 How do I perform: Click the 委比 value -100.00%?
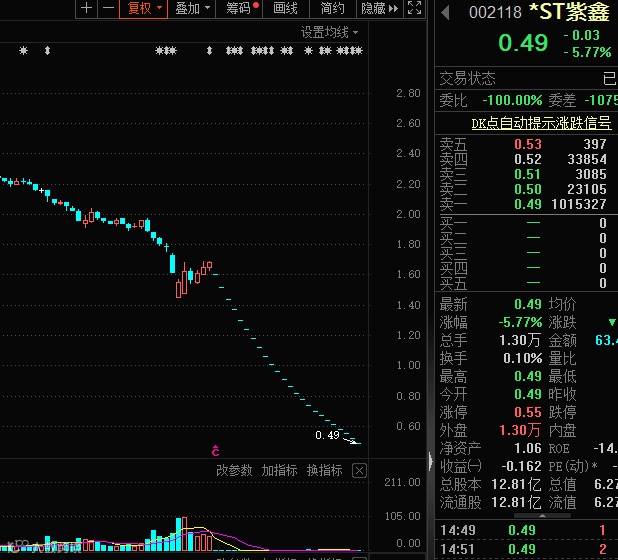point(512,100)
